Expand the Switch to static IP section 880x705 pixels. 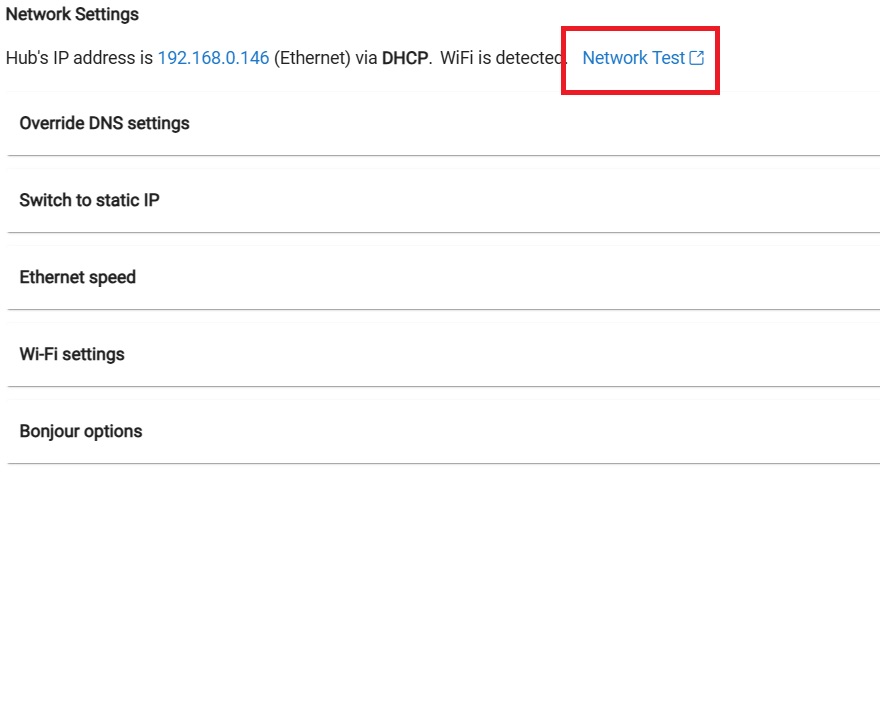pos(443,200)
